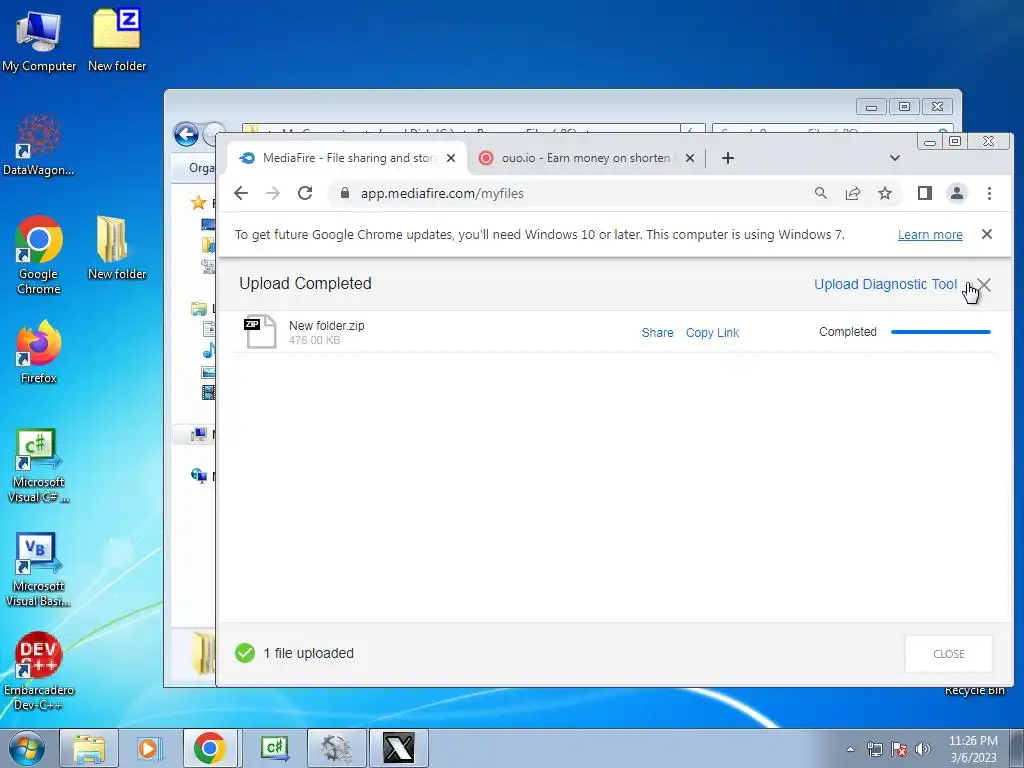Click the X application taskbar icon
Image resolution: width=1024 pixels, height=768 pixels.
pyautogui.click(x=399, y=748)
